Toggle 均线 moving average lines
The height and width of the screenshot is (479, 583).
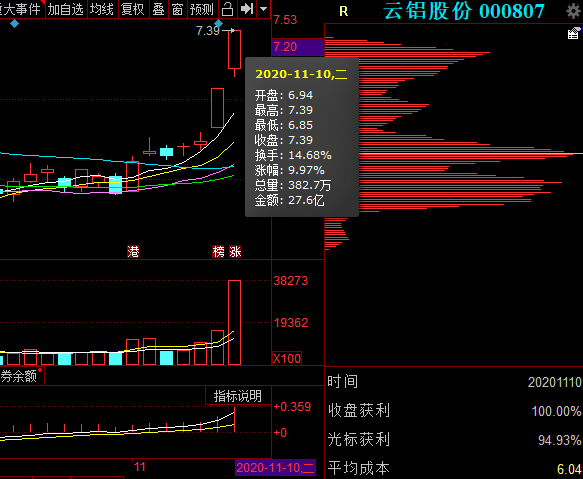(x=102, y=9)
